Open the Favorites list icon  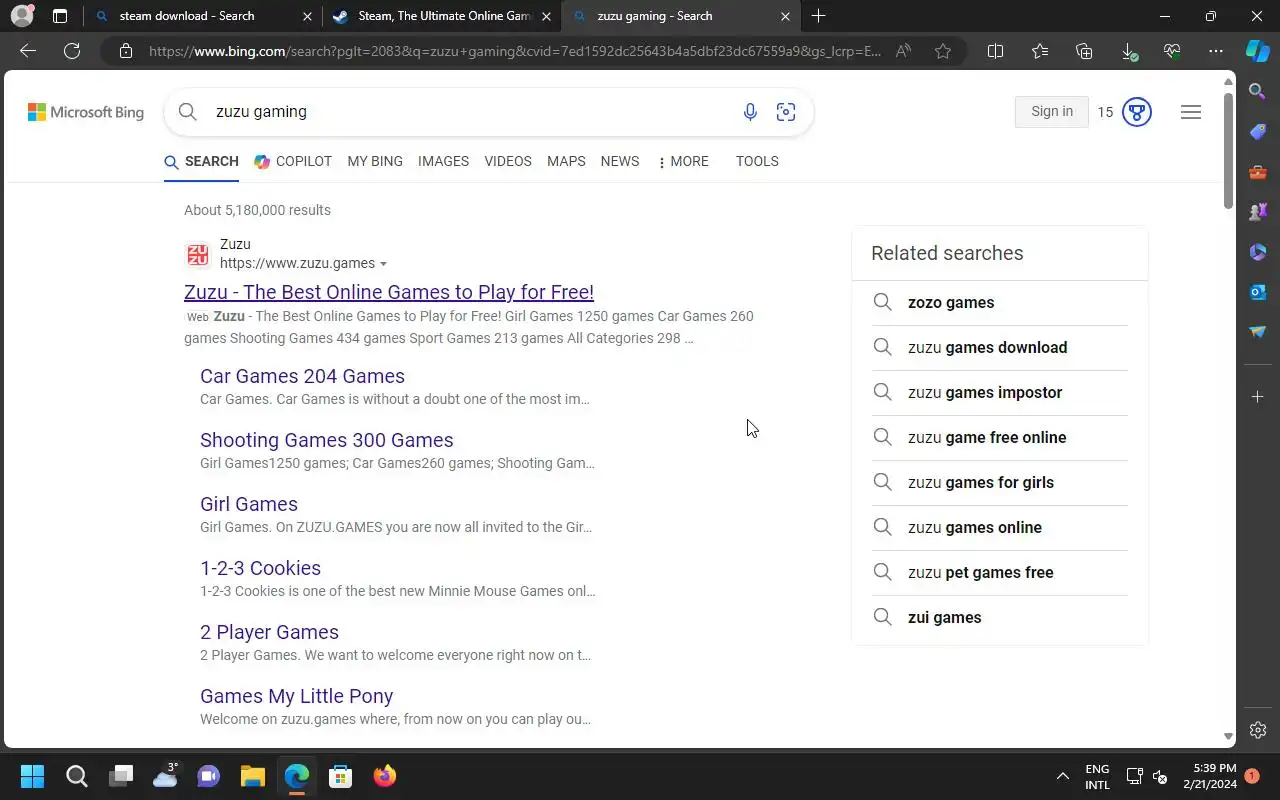click(x=1040, y=51)
